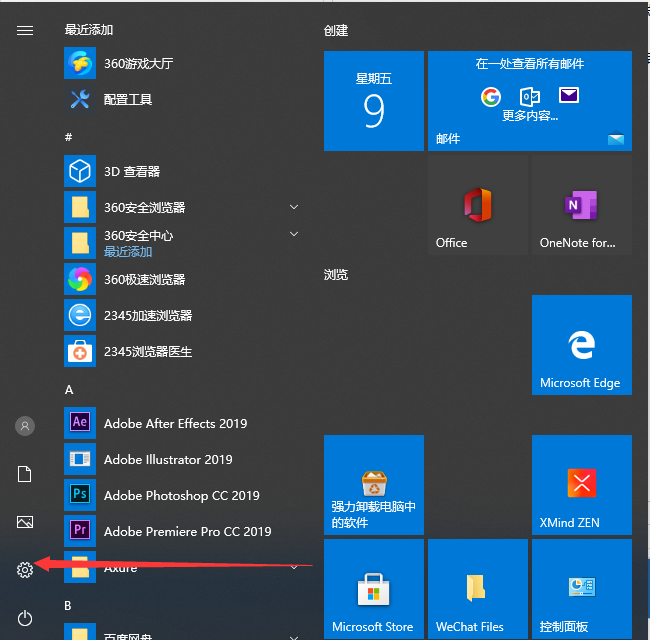
Task: Launch Adobe After Effects 2019
Action: click(175, 423)
